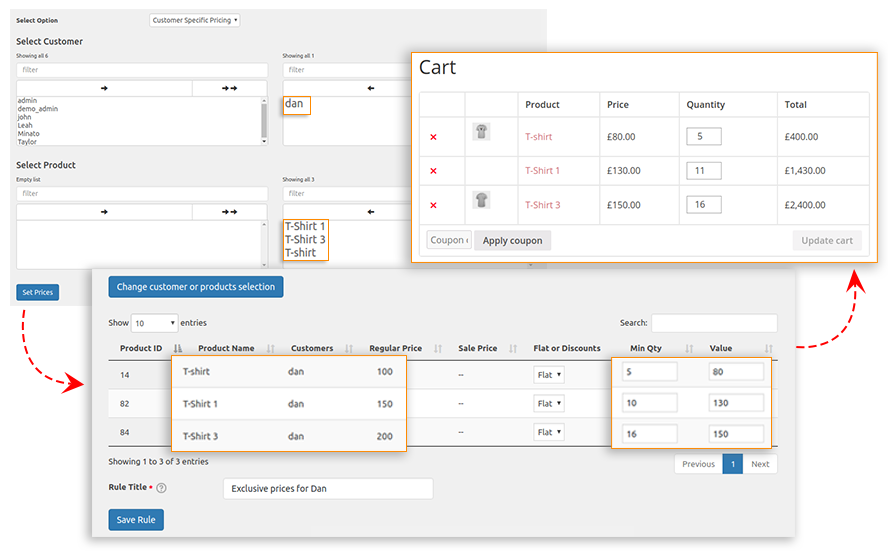The image size is (888, 557).
Task: Open T-shirt product link in cart
Action: click(539, 137)
